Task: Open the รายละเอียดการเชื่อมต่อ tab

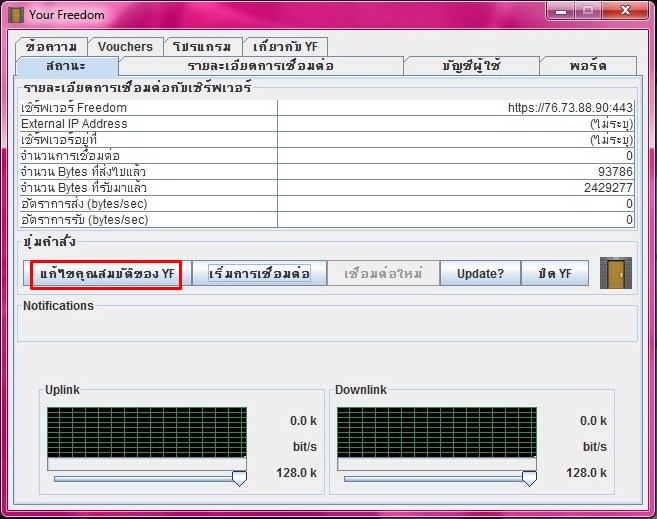Action: tap(261, 66)
